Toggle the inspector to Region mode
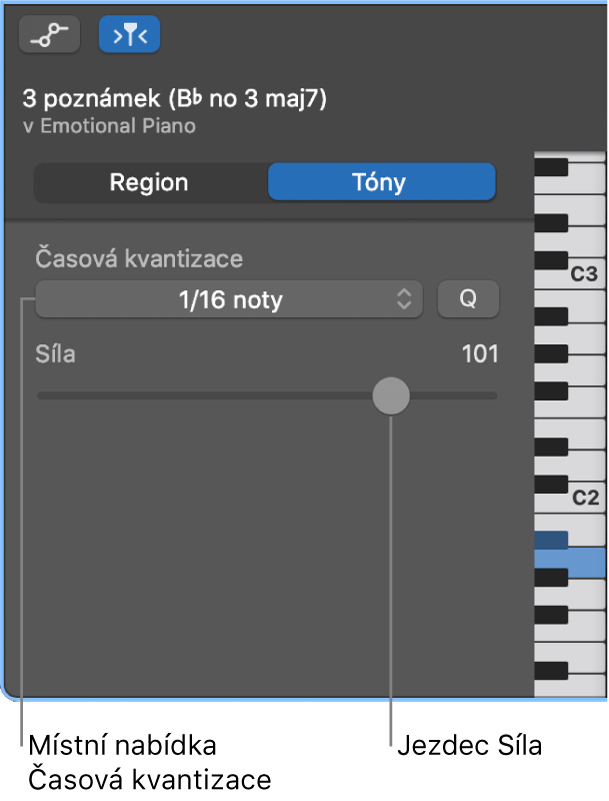This screenshot has width=609, height=801. point(152,182)
